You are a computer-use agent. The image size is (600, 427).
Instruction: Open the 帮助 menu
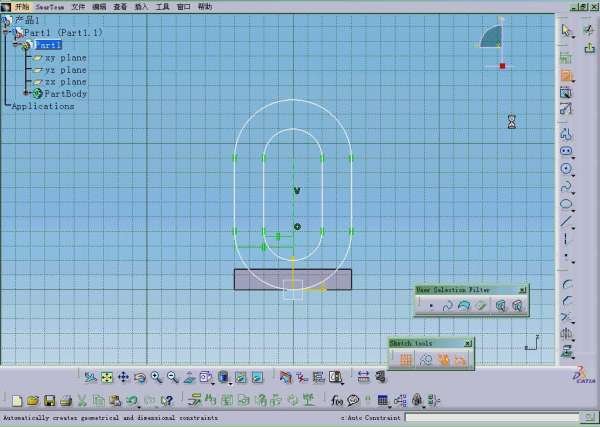pyautogui.click(x=205, y=7)
